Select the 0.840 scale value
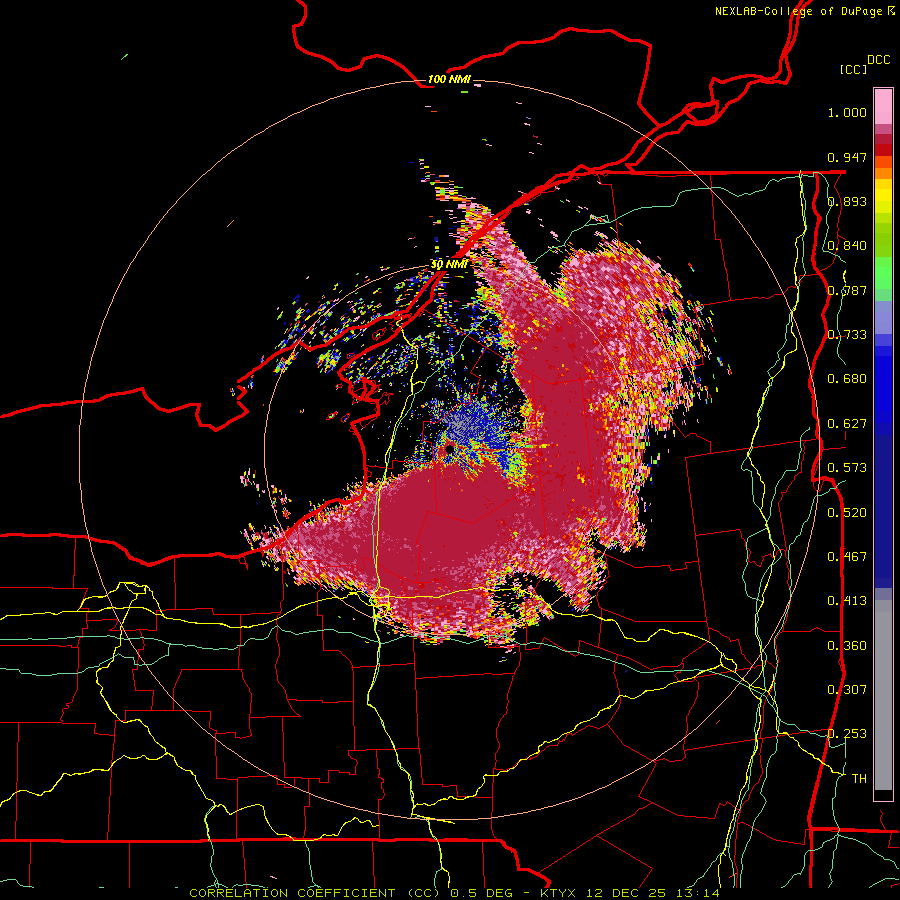This screenshot has height=900, width=900. click(847, 246)
